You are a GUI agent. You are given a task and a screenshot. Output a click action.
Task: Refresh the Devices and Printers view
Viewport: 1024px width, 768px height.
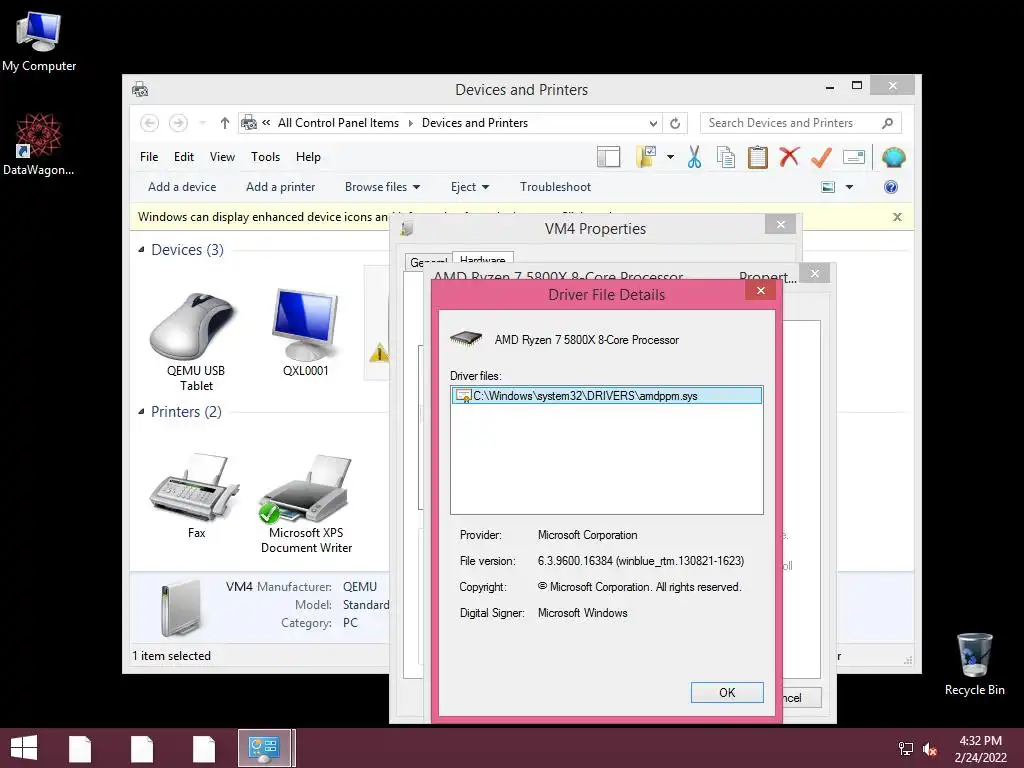pyautogui.click(x=675, y=123)
